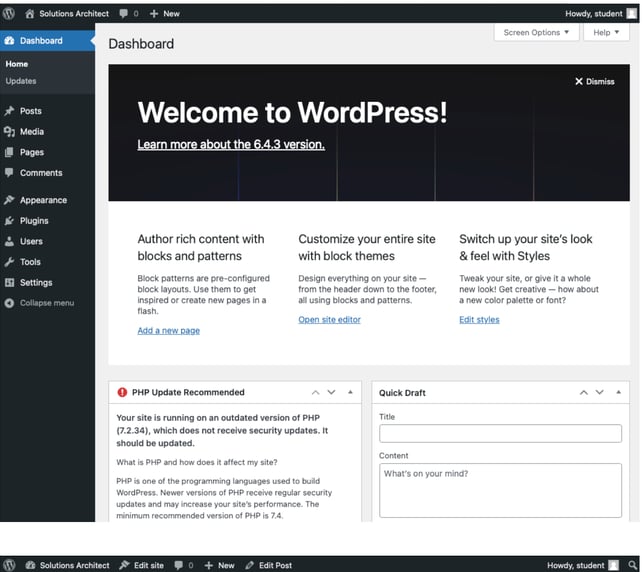
Task: Toggle PHP Update Recommended panel collapse
Action: click(350, 392)
